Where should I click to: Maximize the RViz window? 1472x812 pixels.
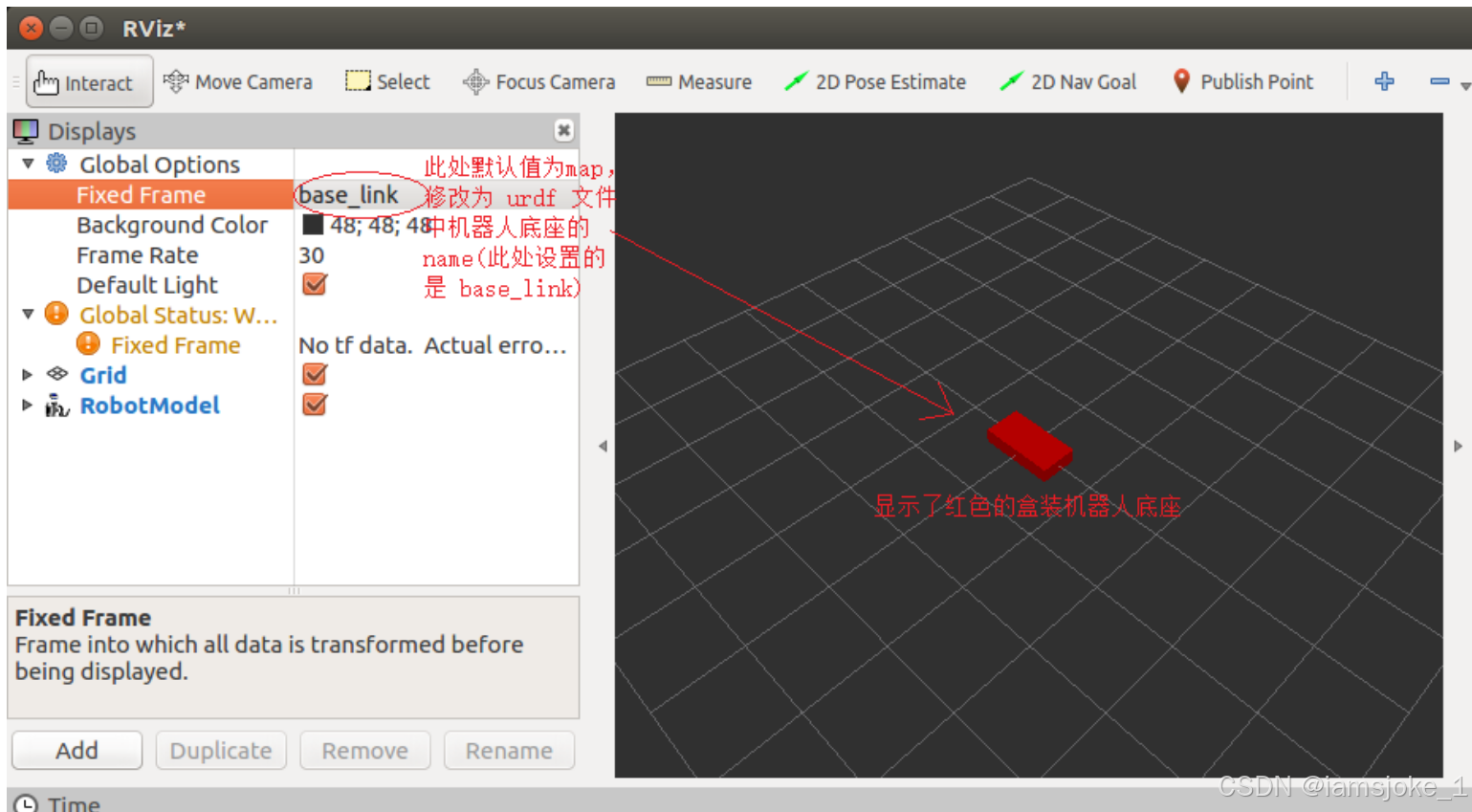tap(91, 28)
